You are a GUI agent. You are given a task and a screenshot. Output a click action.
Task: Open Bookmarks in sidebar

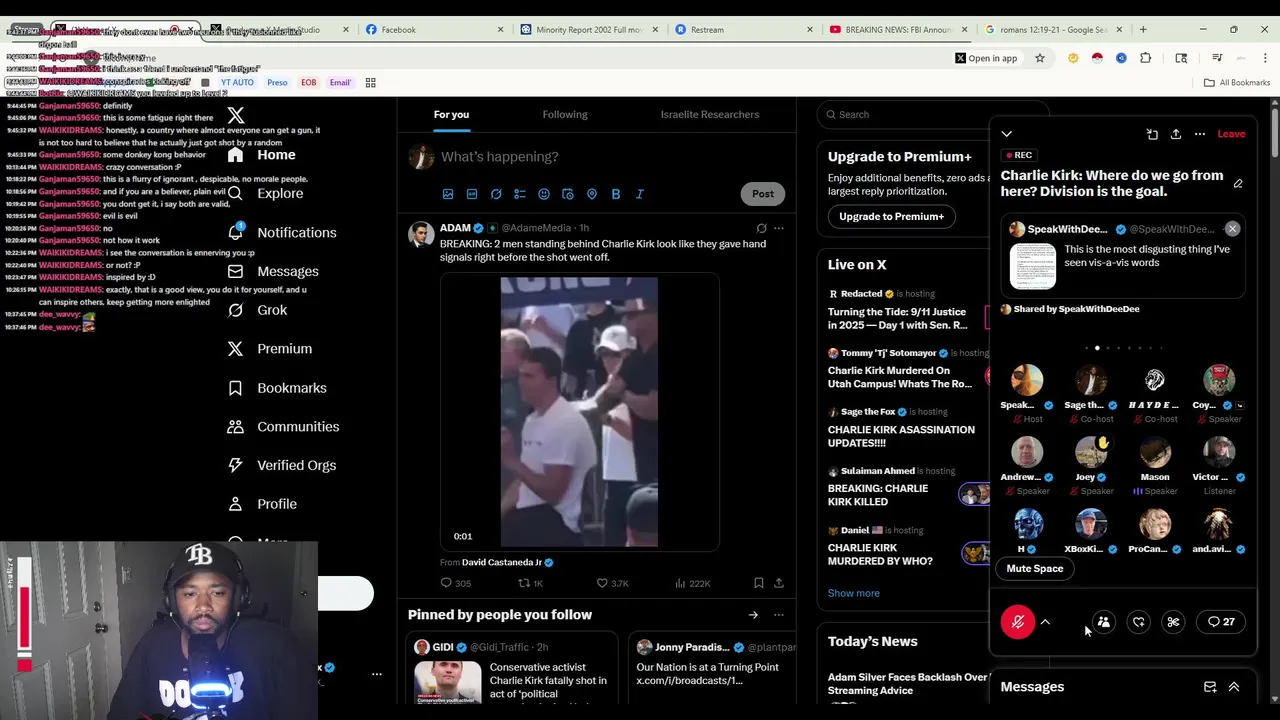click(x=276, y=388)
